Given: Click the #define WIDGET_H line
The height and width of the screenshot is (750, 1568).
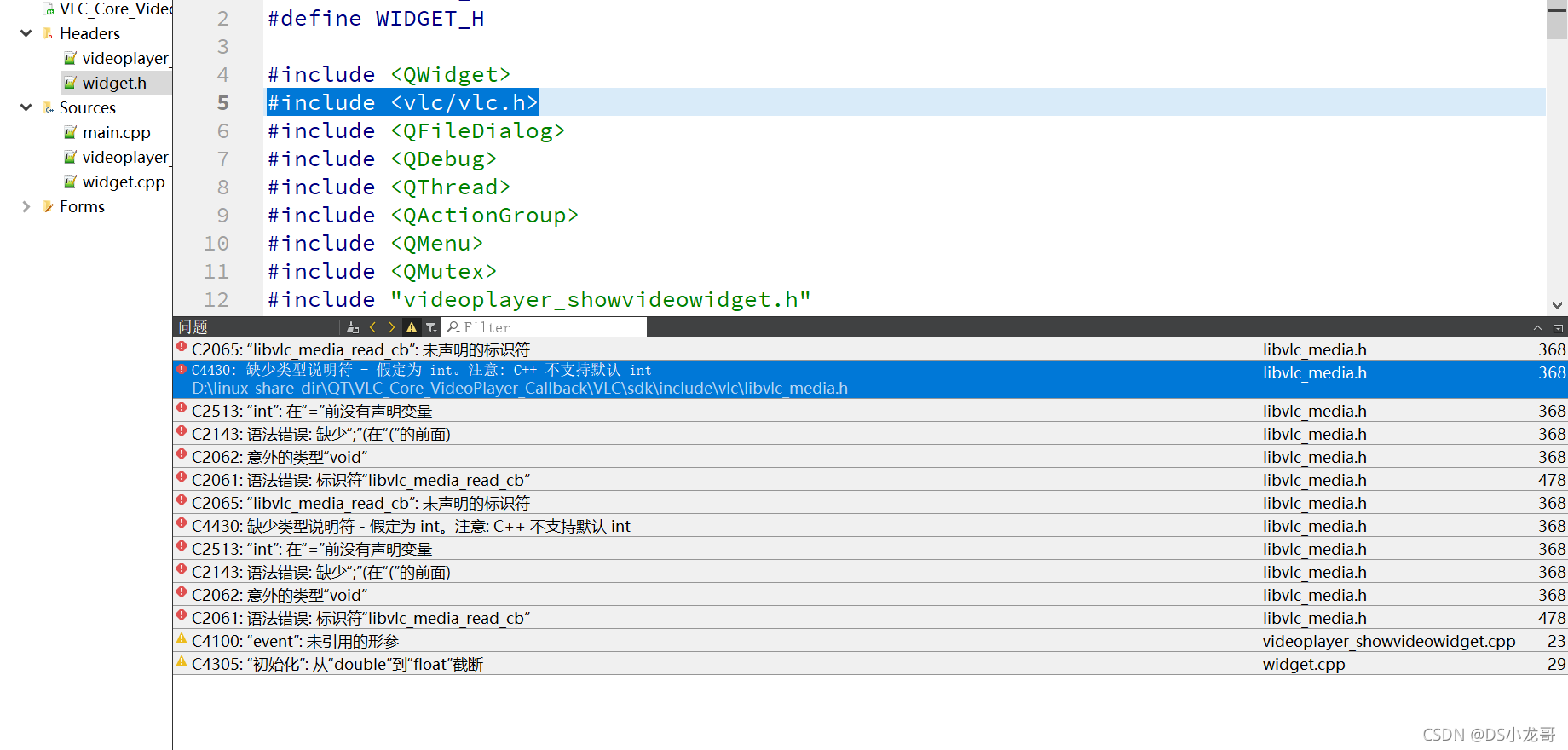Looking at the screenshot, I should (376, 18).
